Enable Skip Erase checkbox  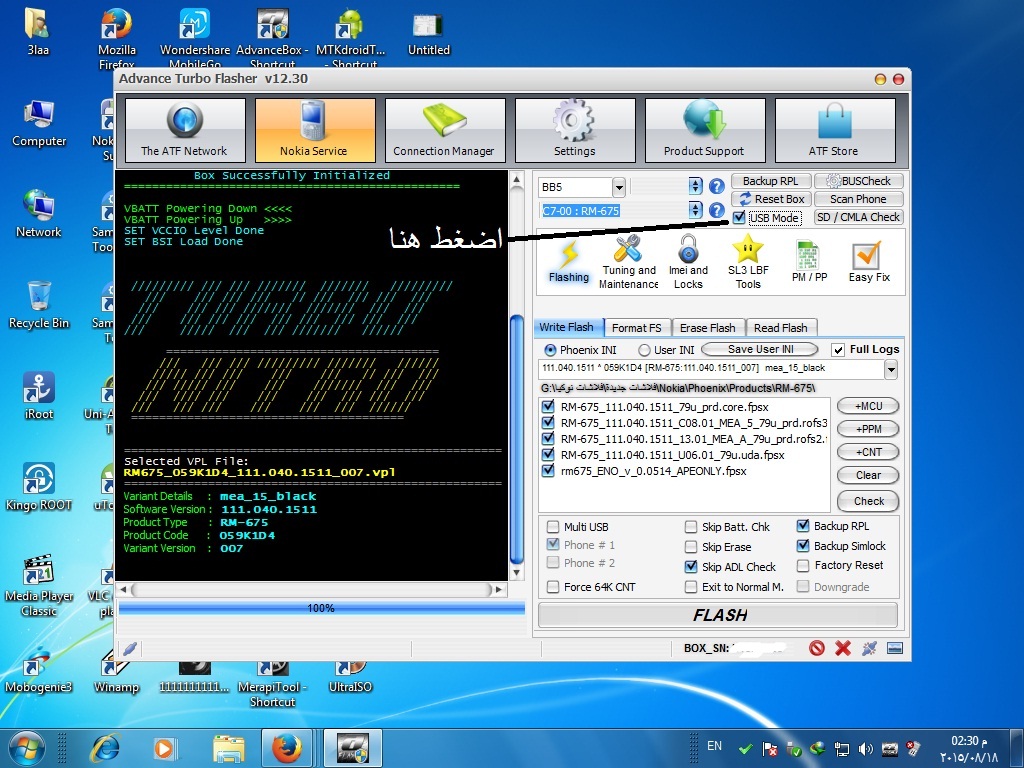click(691, 547)
